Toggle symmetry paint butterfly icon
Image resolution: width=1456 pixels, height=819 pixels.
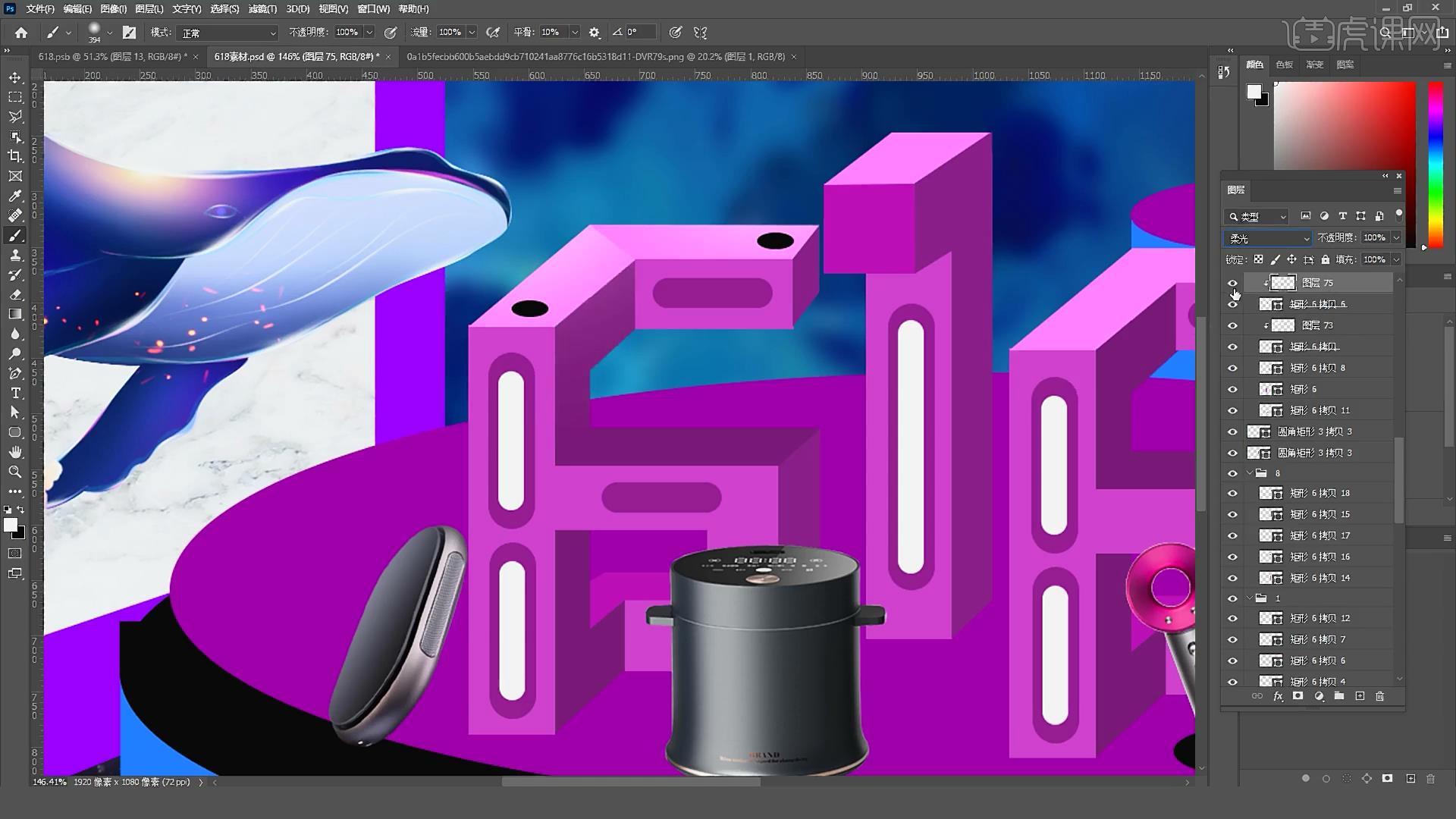[x=701, y=33]
